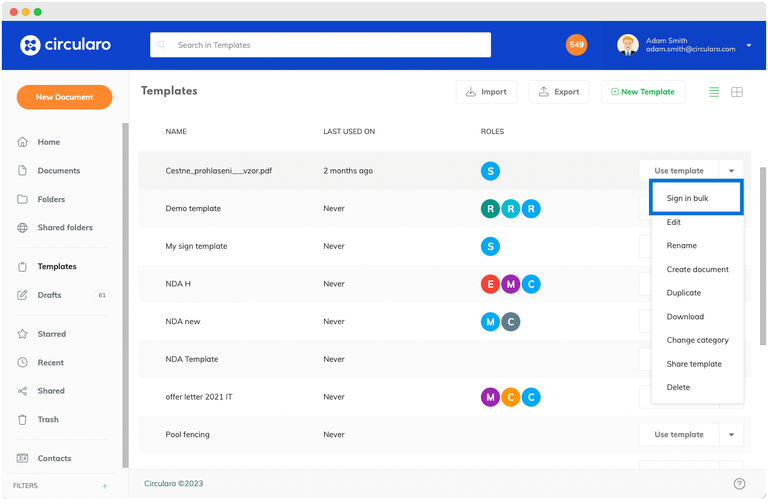Choose Delete from the context menu
768x500 pixels.
(678, 387)
